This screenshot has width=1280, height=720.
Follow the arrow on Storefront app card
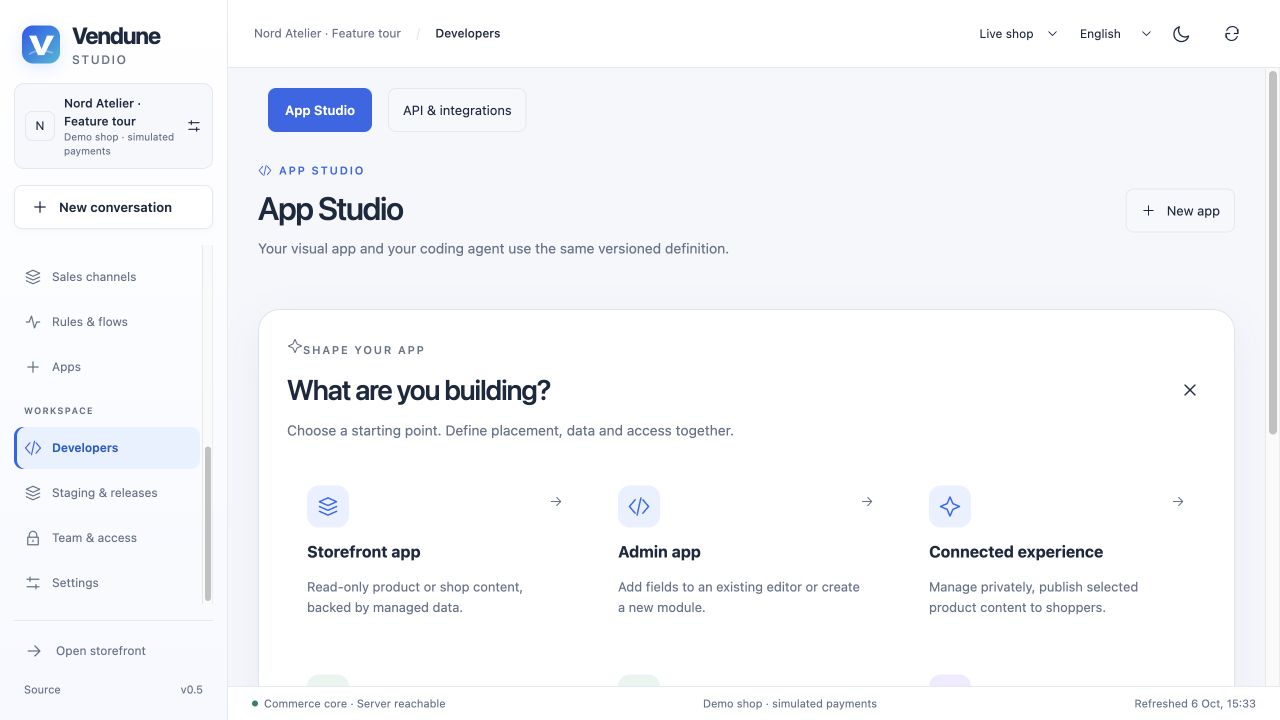556,502
